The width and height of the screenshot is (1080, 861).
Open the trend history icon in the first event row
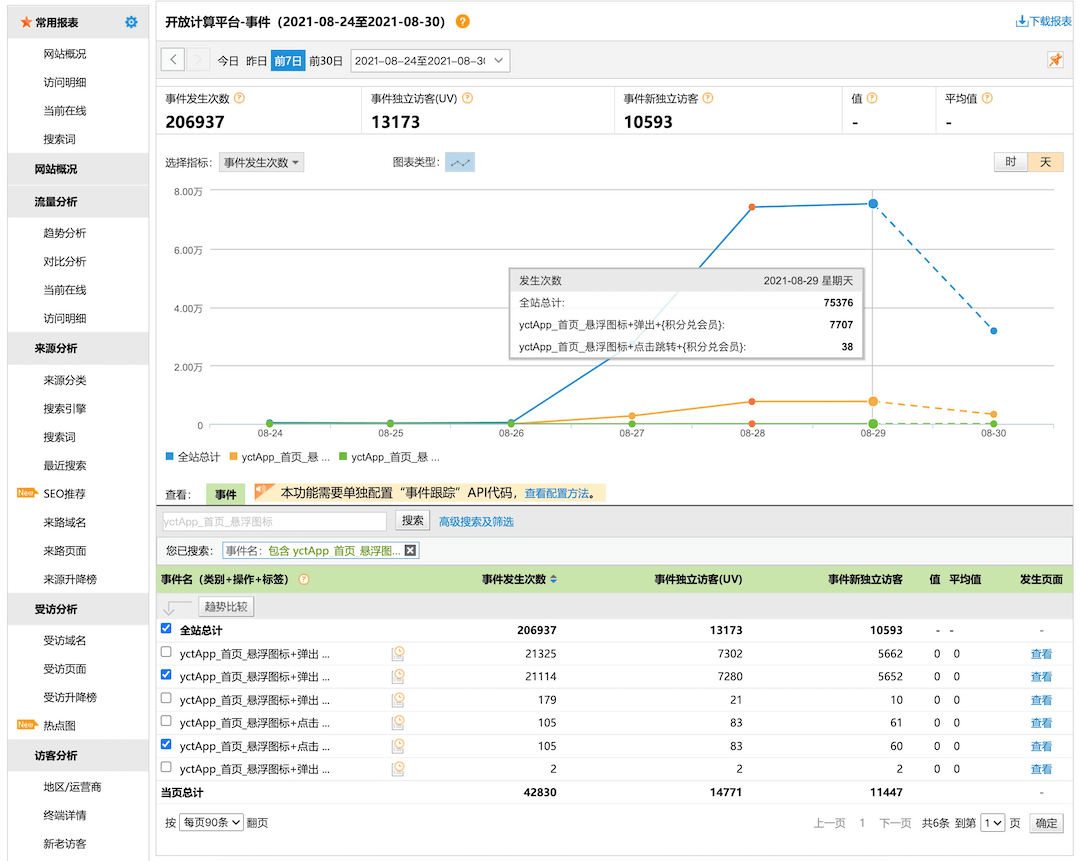coord(398,653)
